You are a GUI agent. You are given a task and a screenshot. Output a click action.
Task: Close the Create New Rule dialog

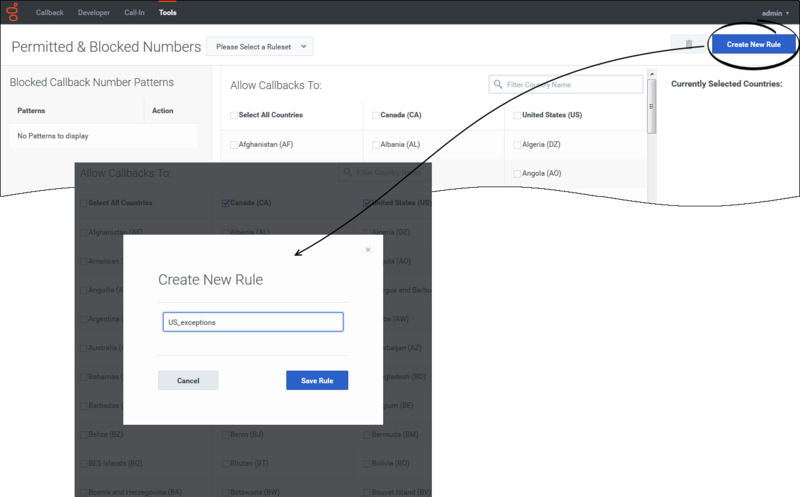click(x=368, y=250)
